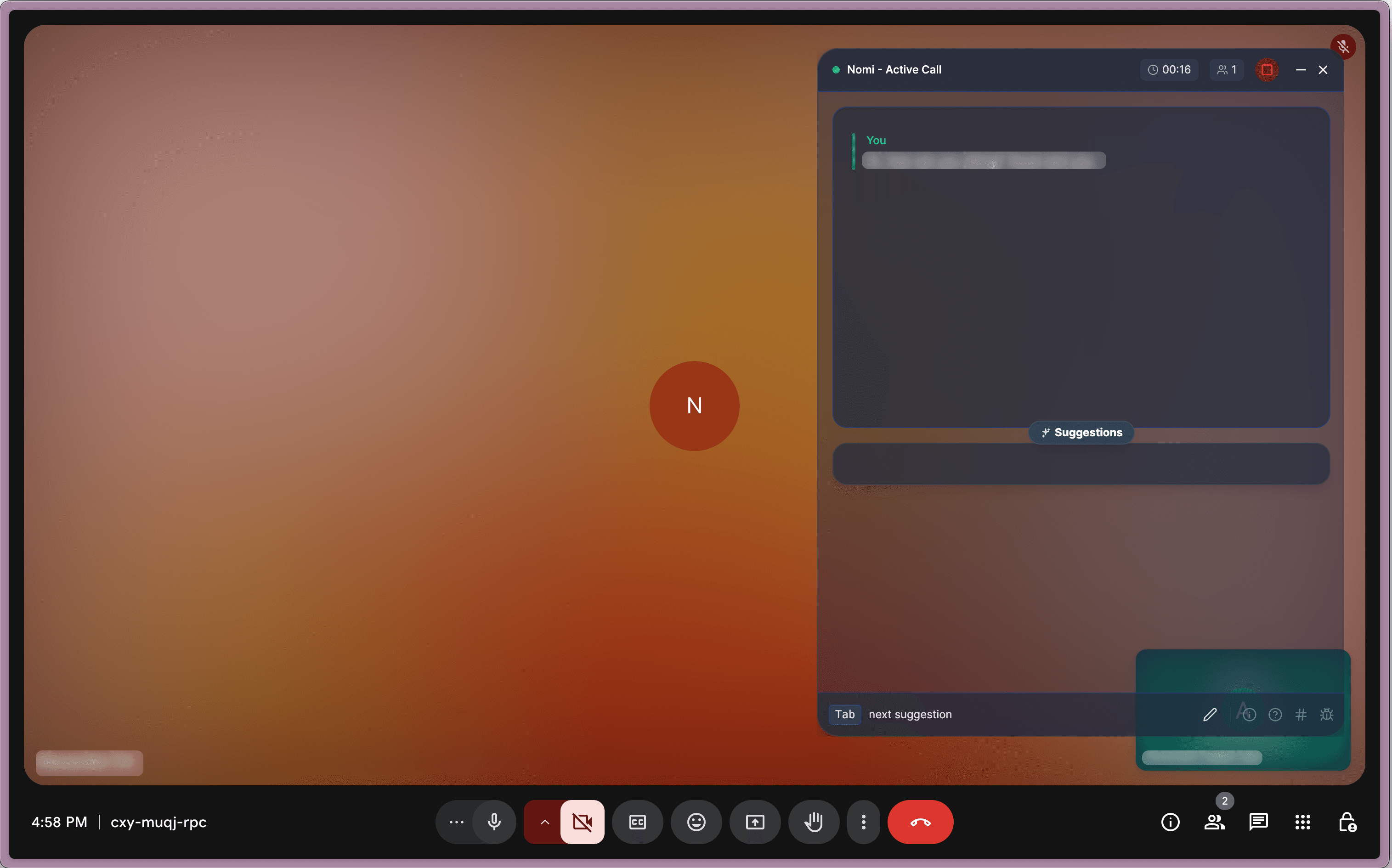1392x868 pixels.
Task: Open the three-dot more options menu
Action: click(863, 822)
